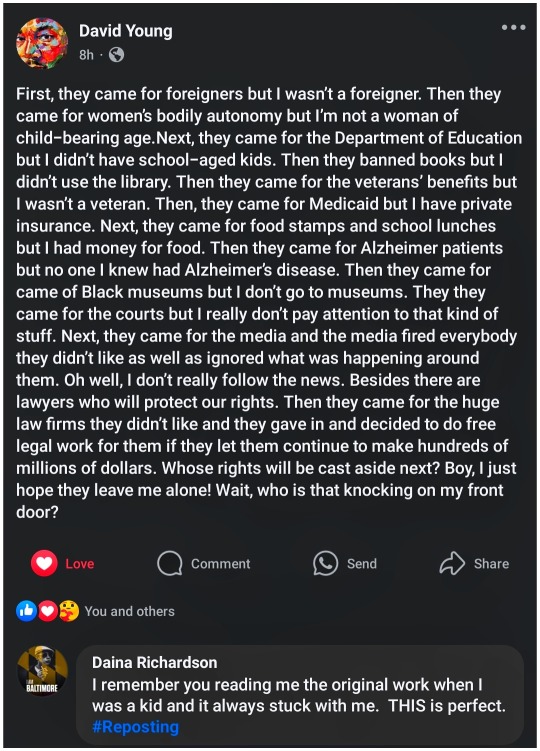The image size is (540, 751).
Task: Click the red heart reaction summary icon
Action: [x=47, y=611]
